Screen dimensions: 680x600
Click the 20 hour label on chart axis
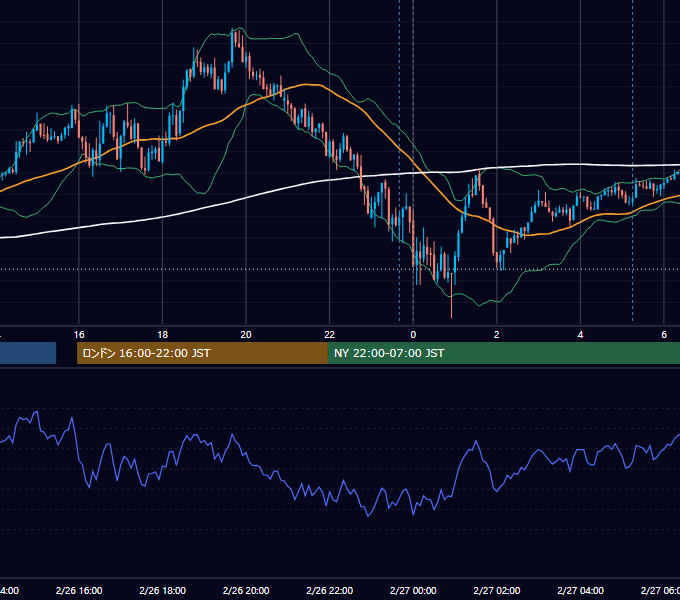tap(246, 335)
